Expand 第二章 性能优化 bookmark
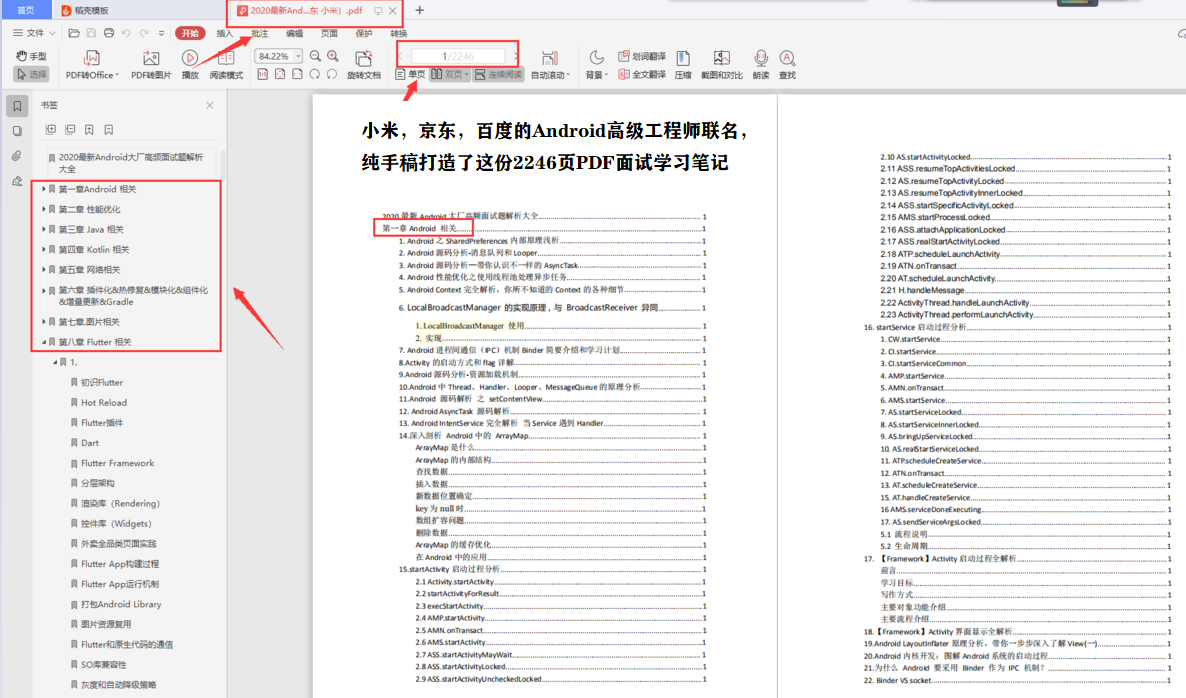The height and width of the screenshot is (698, 1186). tap(44, 209)
